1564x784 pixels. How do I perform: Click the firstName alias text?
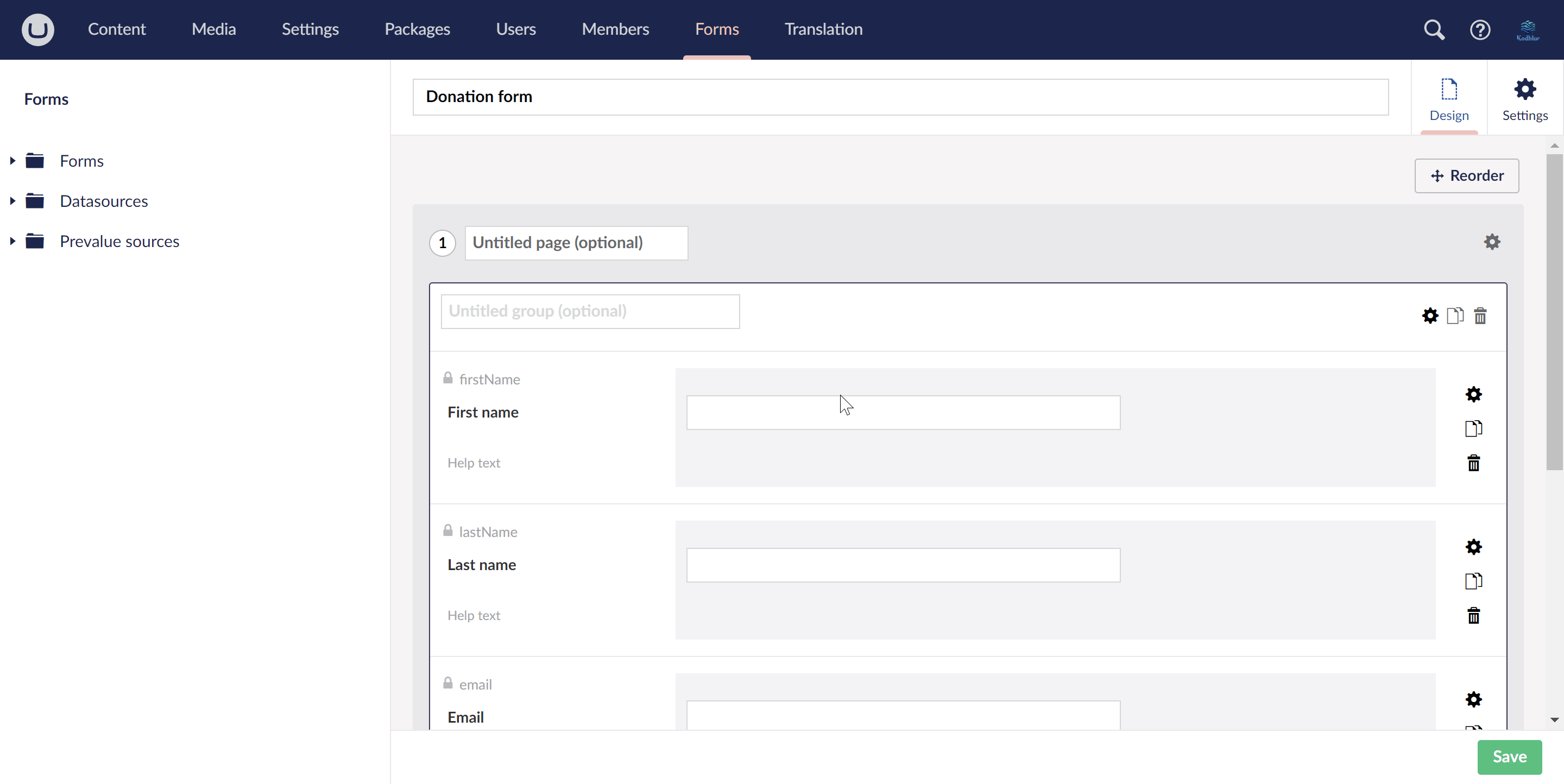pyautogui.click(x=489, y=380)
